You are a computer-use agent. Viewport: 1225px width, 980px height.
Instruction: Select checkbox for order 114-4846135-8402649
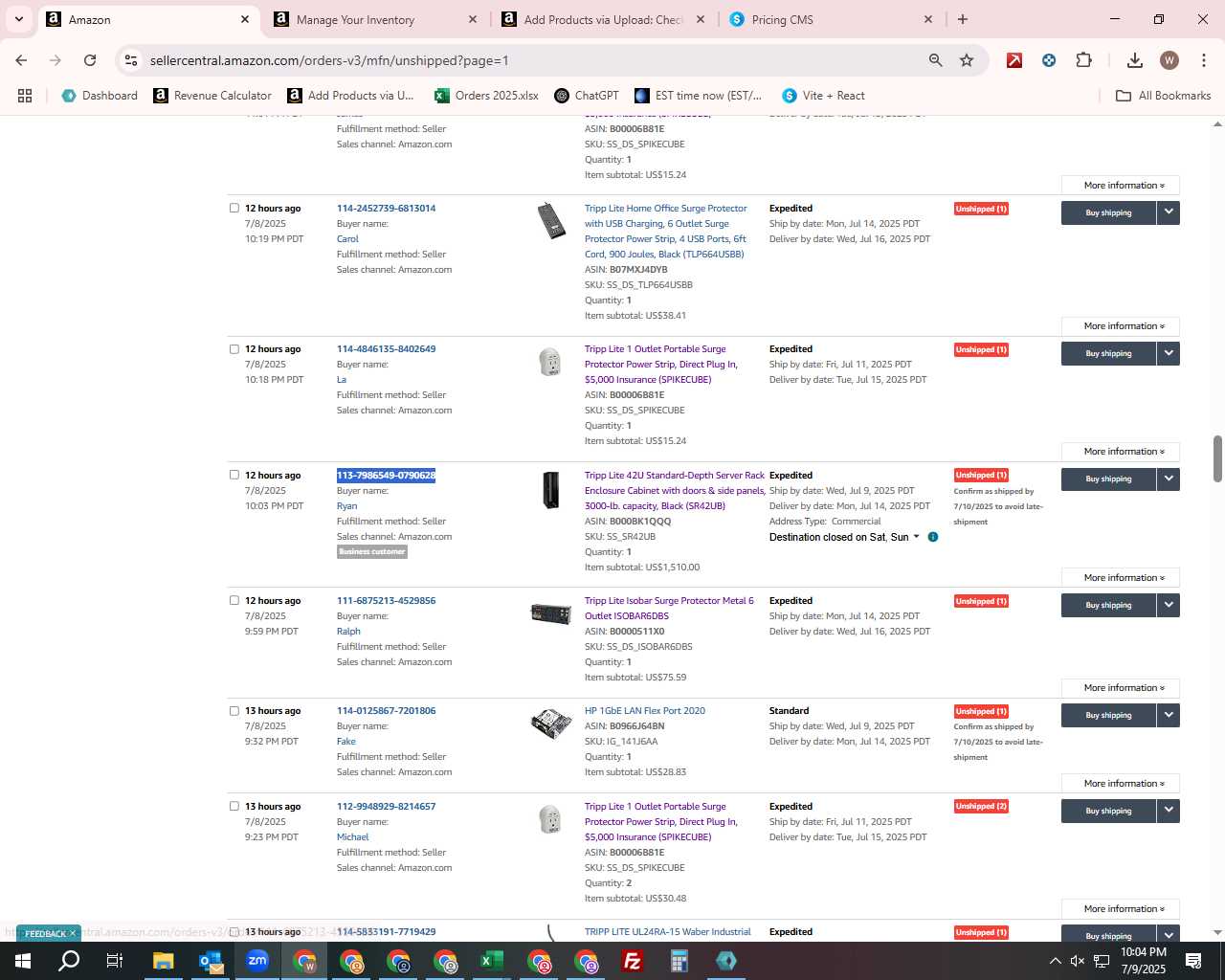tap(234, 348)
